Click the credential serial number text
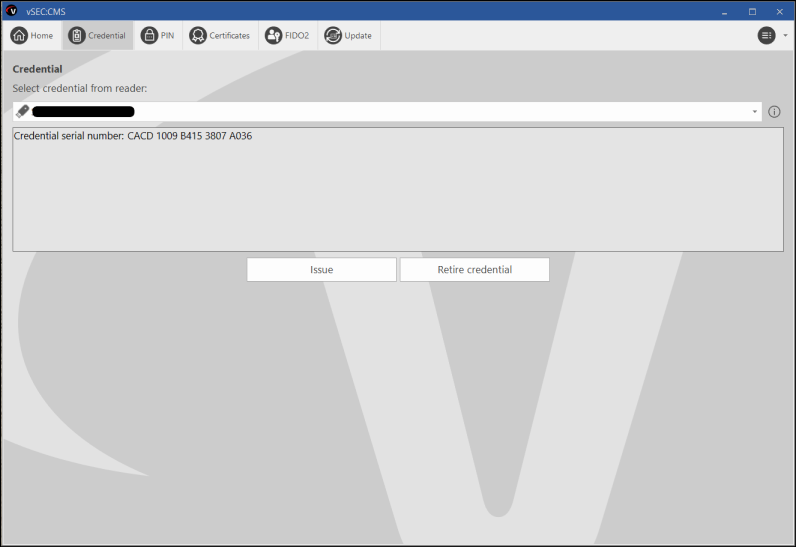This screenshot has width=796, height=547. point(133,136)
